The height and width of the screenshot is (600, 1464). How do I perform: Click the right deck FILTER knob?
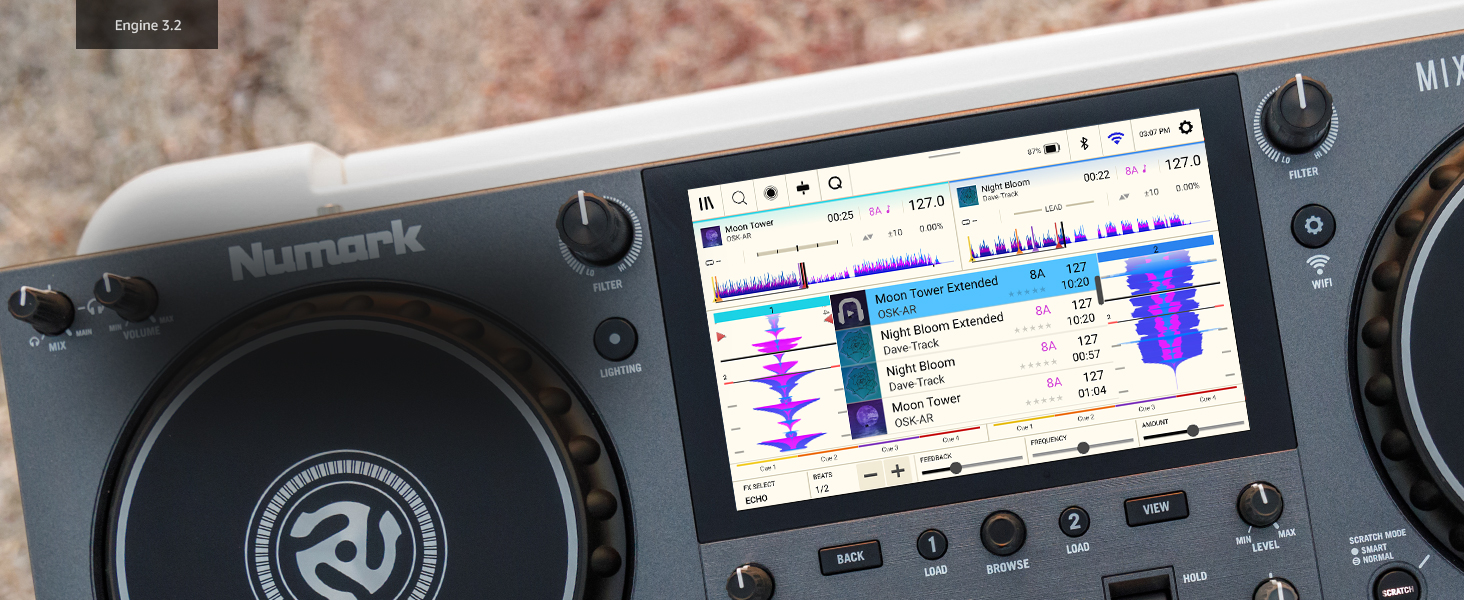[1299, 114]
